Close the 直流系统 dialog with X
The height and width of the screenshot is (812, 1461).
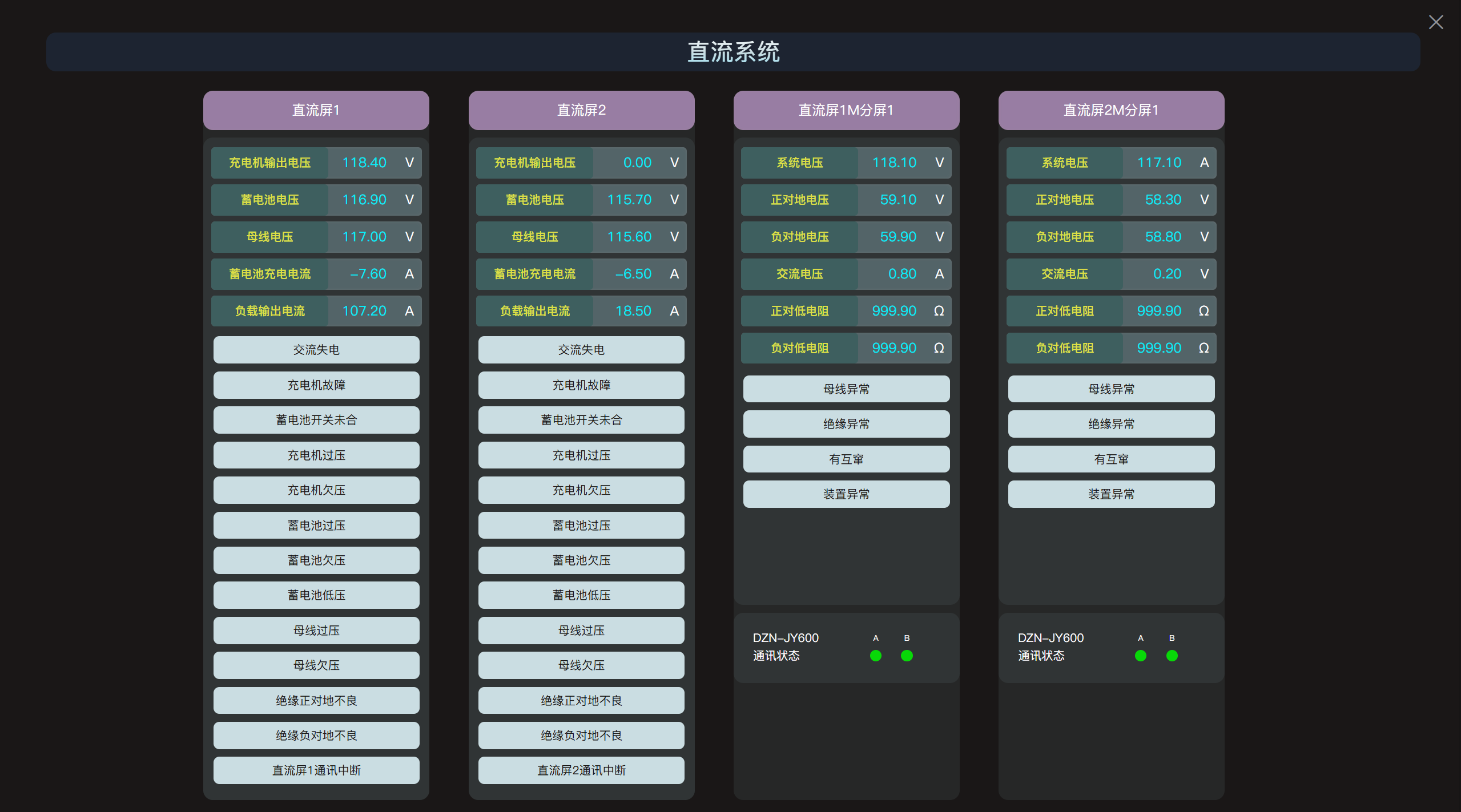click(x=1435, y=22)
